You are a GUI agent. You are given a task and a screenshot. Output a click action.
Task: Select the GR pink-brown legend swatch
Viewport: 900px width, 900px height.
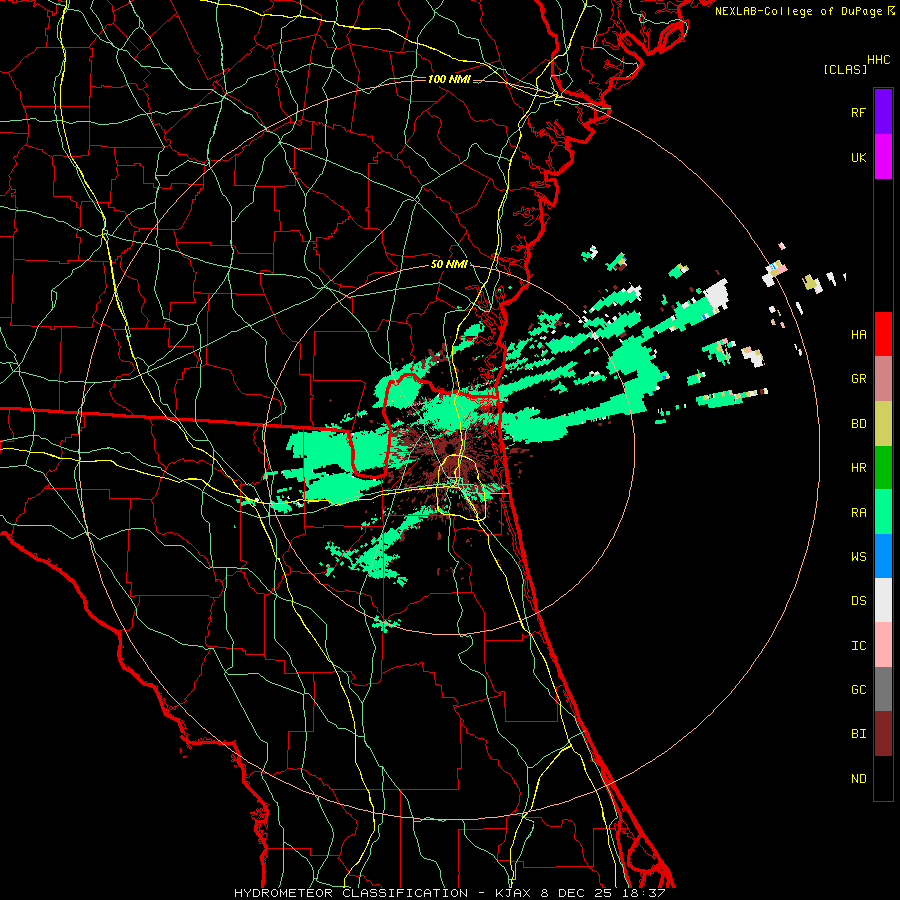pyautogui.click(x=883, y=379)
